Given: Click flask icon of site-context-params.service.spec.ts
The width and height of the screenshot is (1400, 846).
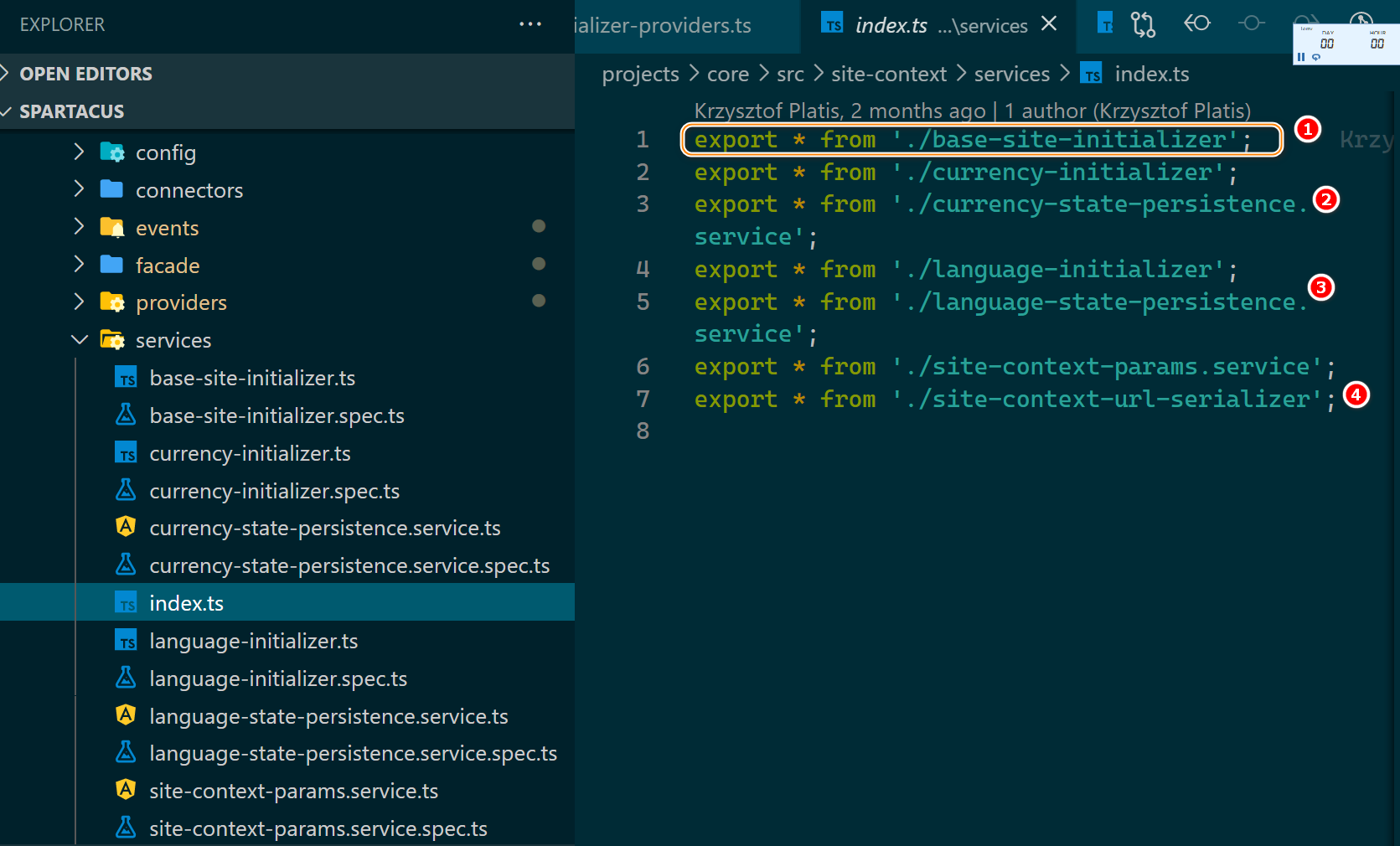Looking at the screenshot, I should click(126, 828).
